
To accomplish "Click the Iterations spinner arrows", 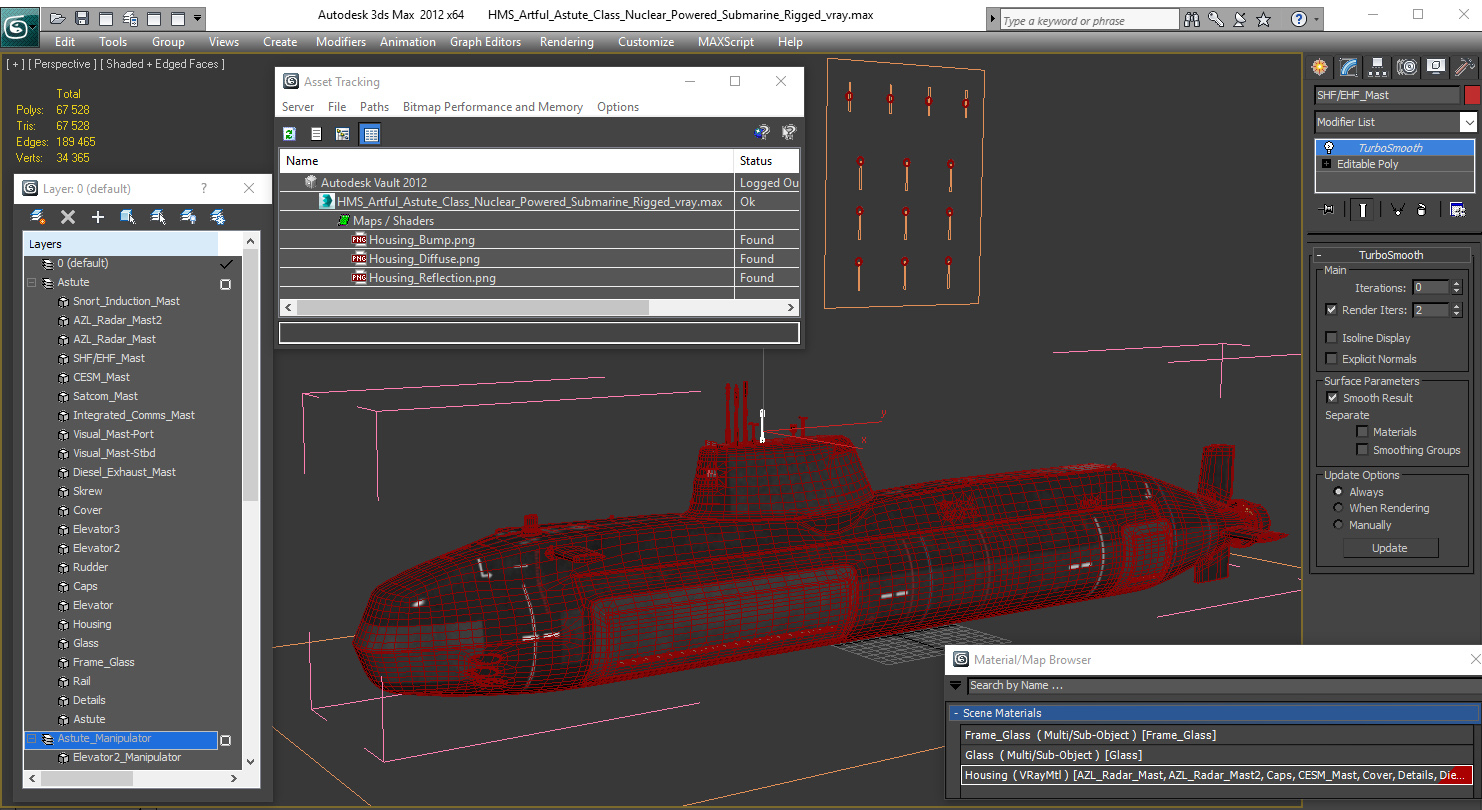I will [1456, 288].
